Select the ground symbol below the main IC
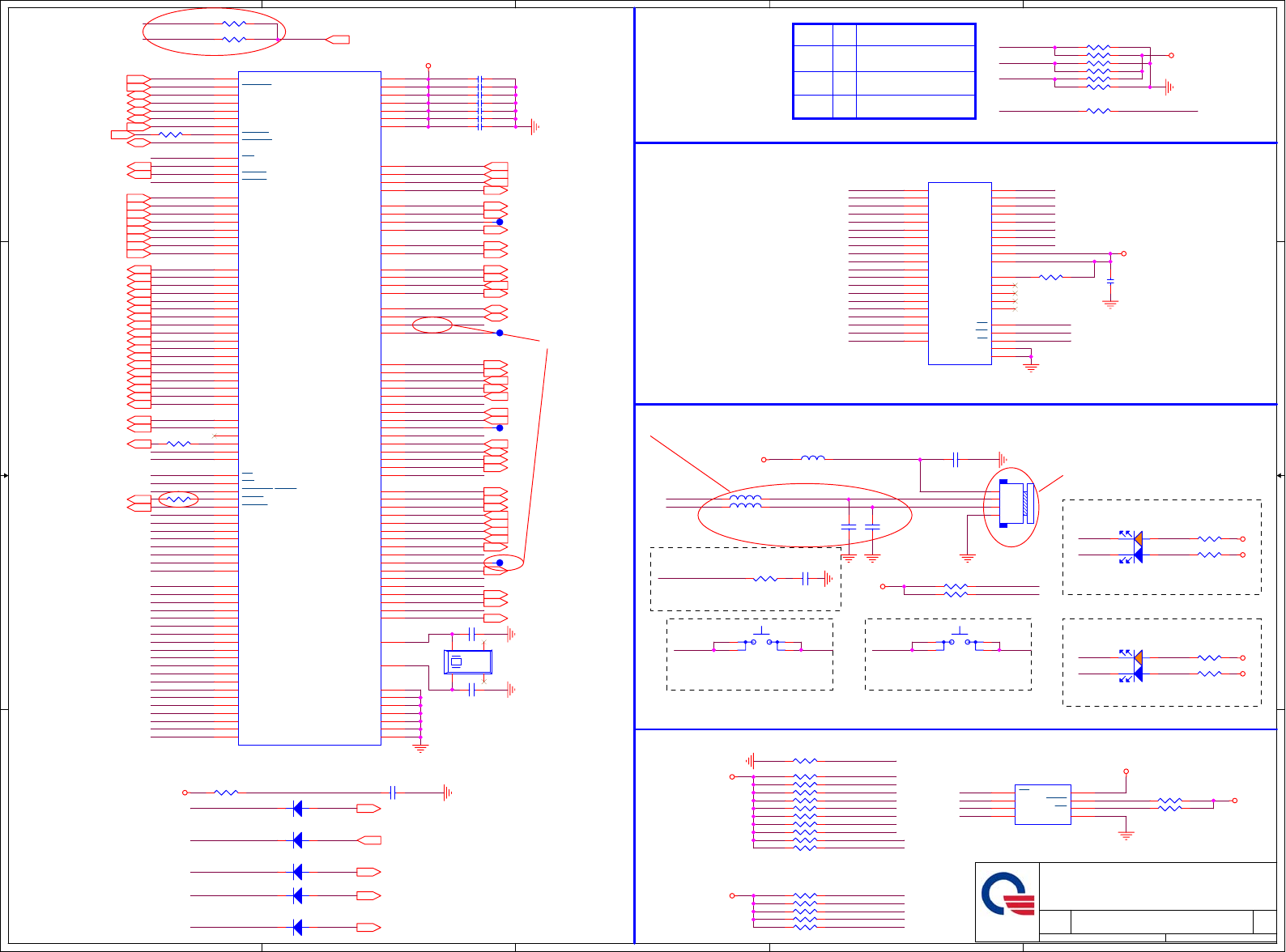 [420, 749]
